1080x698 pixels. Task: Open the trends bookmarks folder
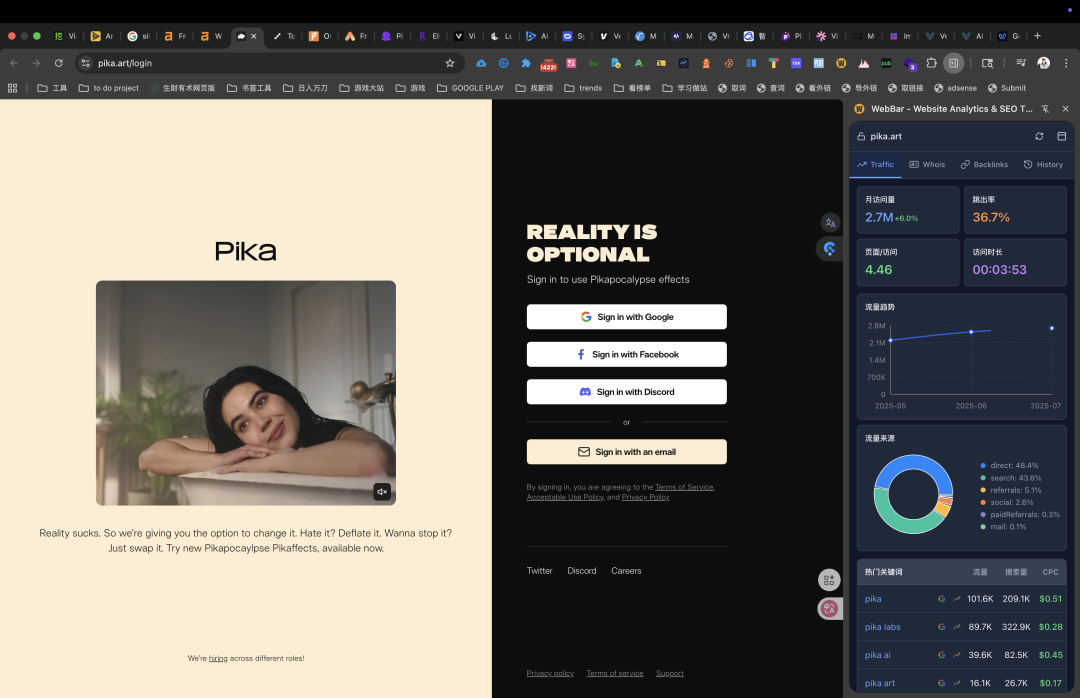click(x=583, y=88)
